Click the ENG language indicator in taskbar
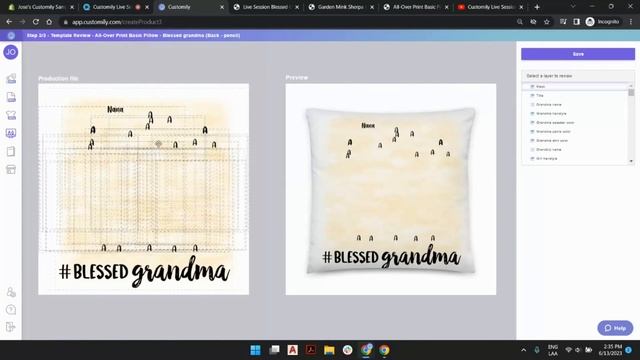Screen dimensions: 640x360 [x=553, y=350]
